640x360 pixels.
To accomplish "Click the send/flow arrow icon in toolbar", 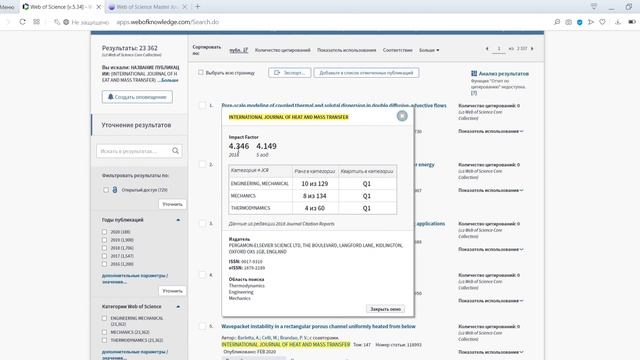I will pyautogui.click(x=591, y=22).
